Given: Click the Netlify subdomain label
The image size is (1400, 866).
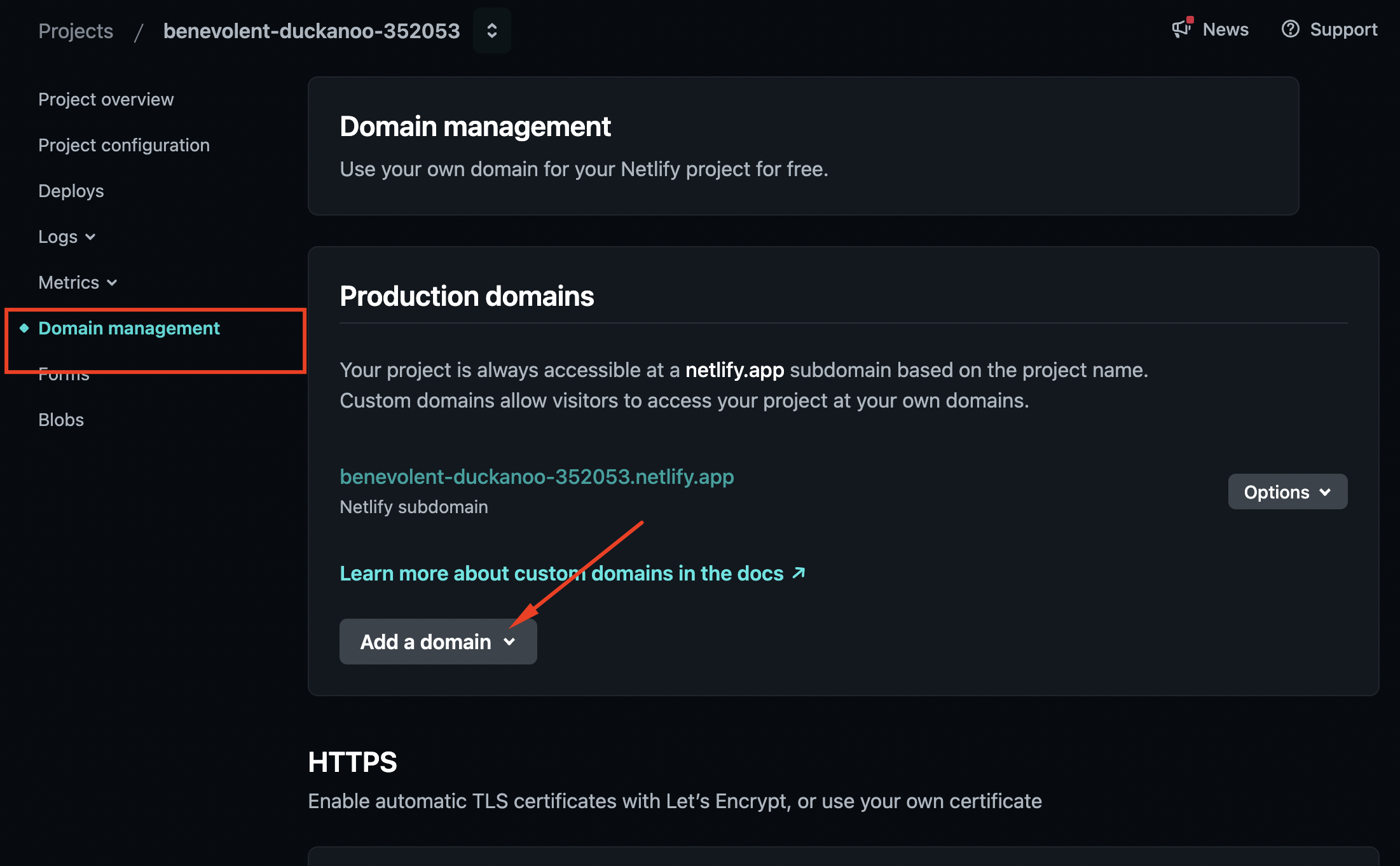Looking at the screenshot, I should pos(414,507).
